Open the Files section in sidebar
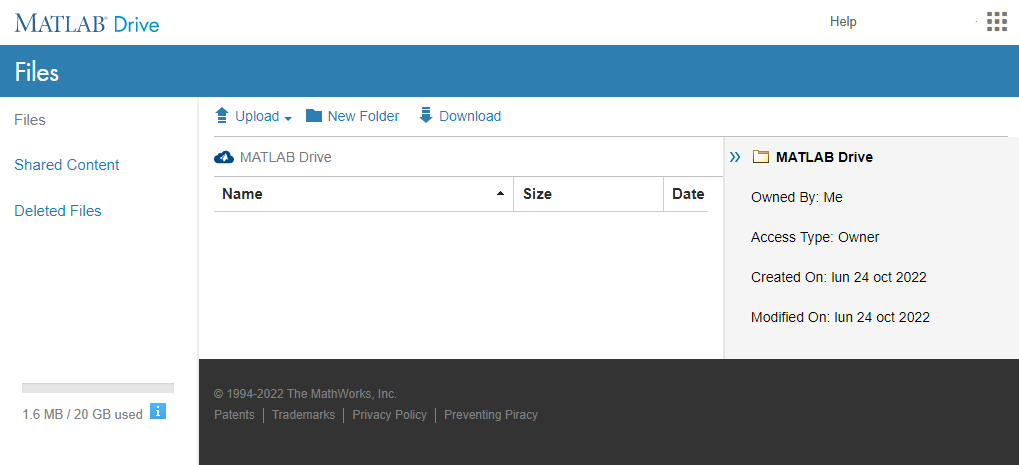Image resolution: width=1019 pixels, height=465 pixels. [x=30, y=120]
